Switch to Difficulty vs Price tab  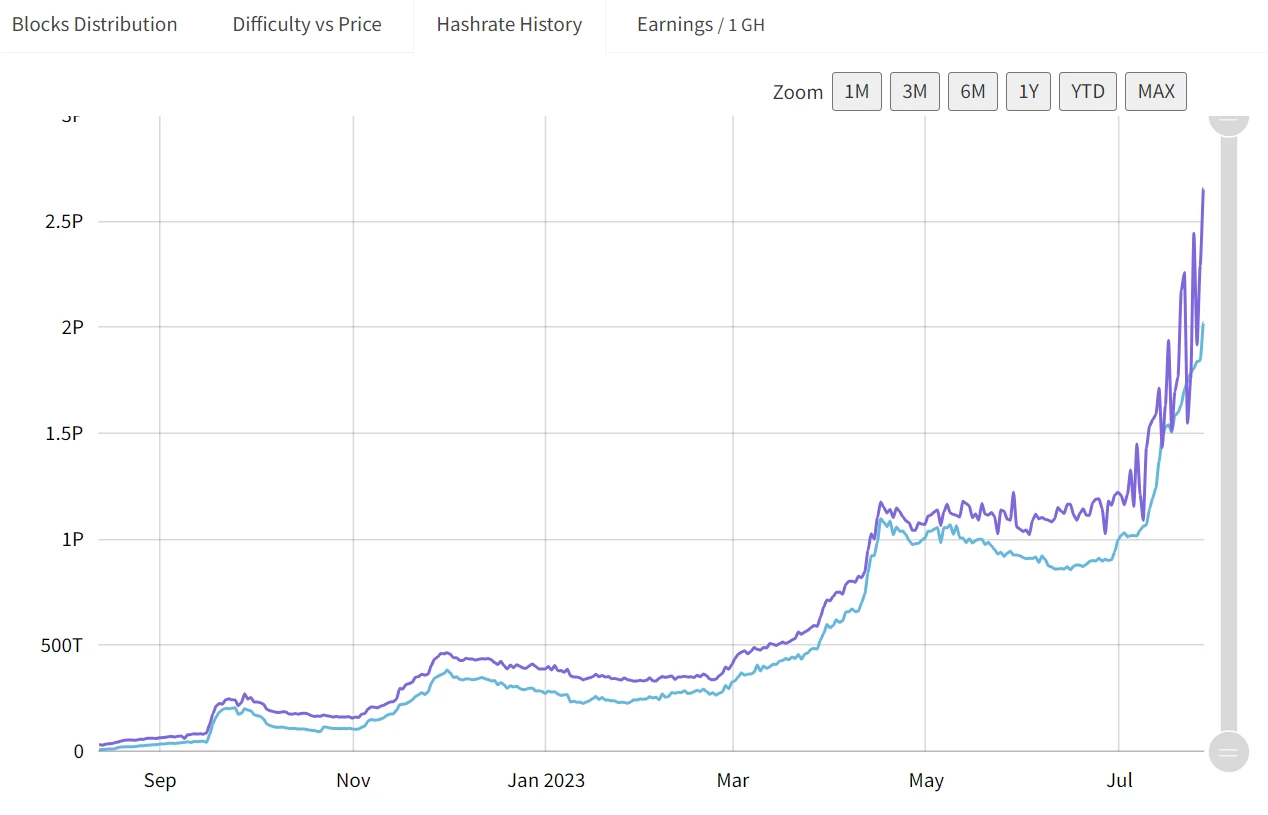[307, 25]
